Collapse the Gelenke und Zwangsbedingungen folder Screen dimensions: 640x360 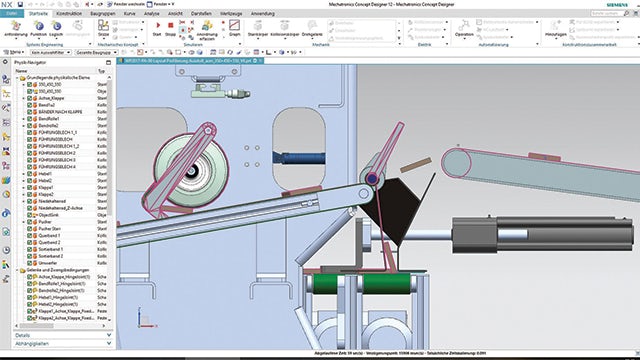coord(17,270)
